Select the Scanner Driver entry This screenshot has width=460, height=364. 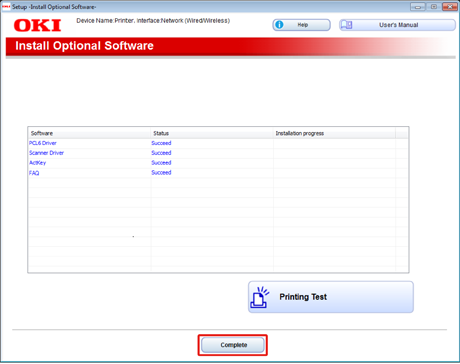46,153
